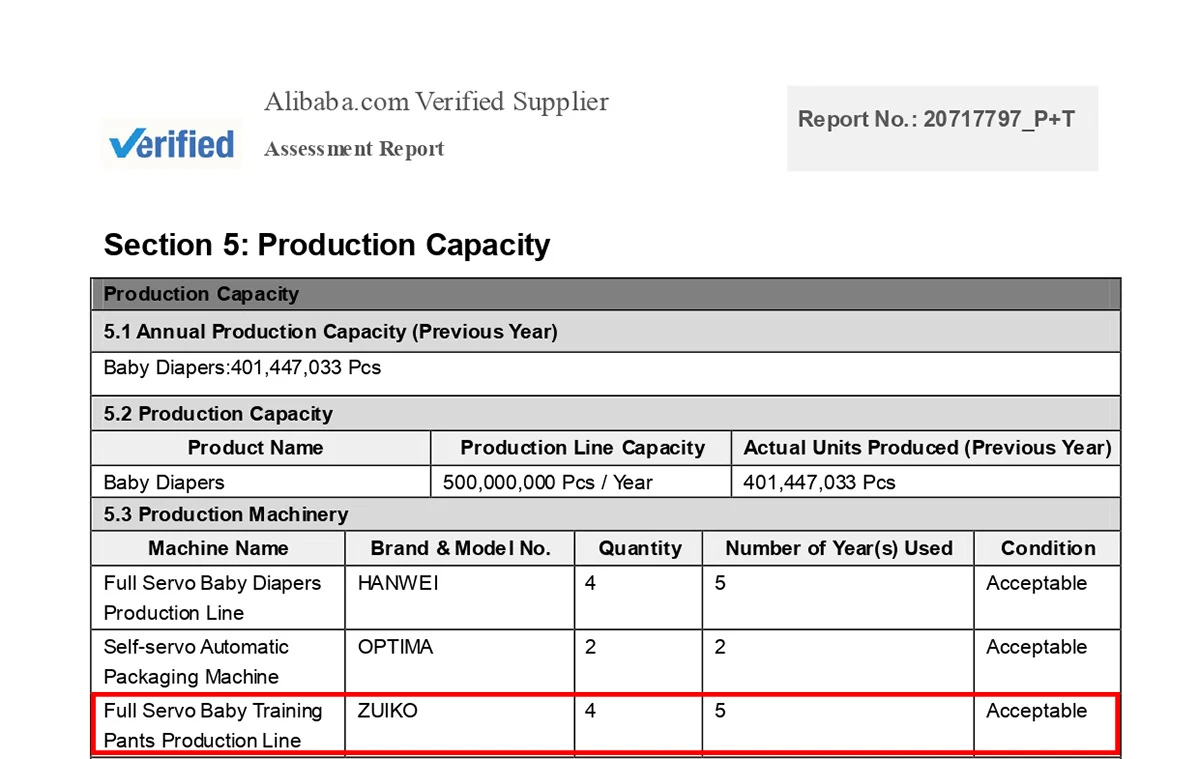Select the Brand & Model No. column header
This screenshot has width=1200, height=759.
460,548
